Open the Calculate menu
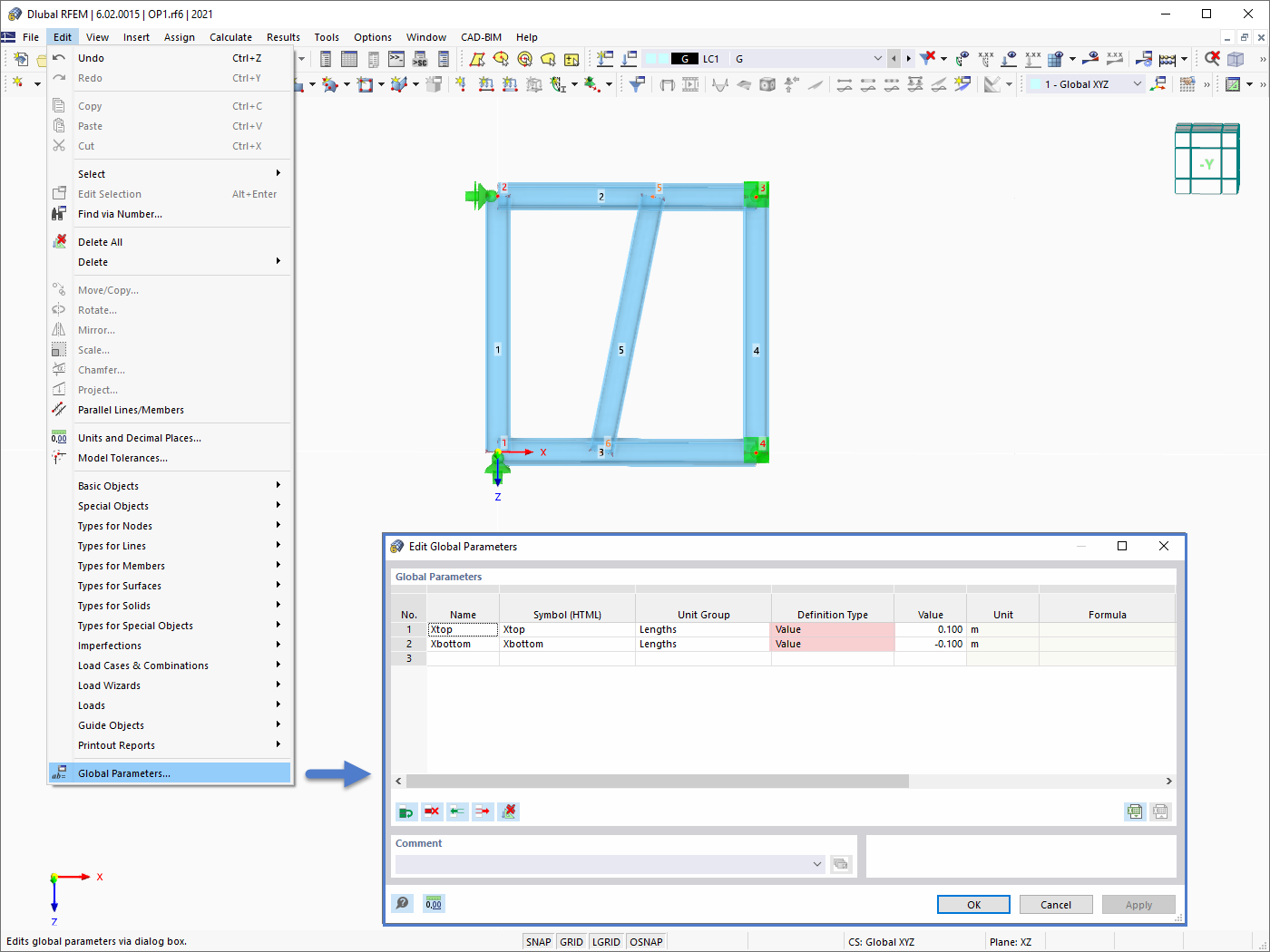 (230, 37)
